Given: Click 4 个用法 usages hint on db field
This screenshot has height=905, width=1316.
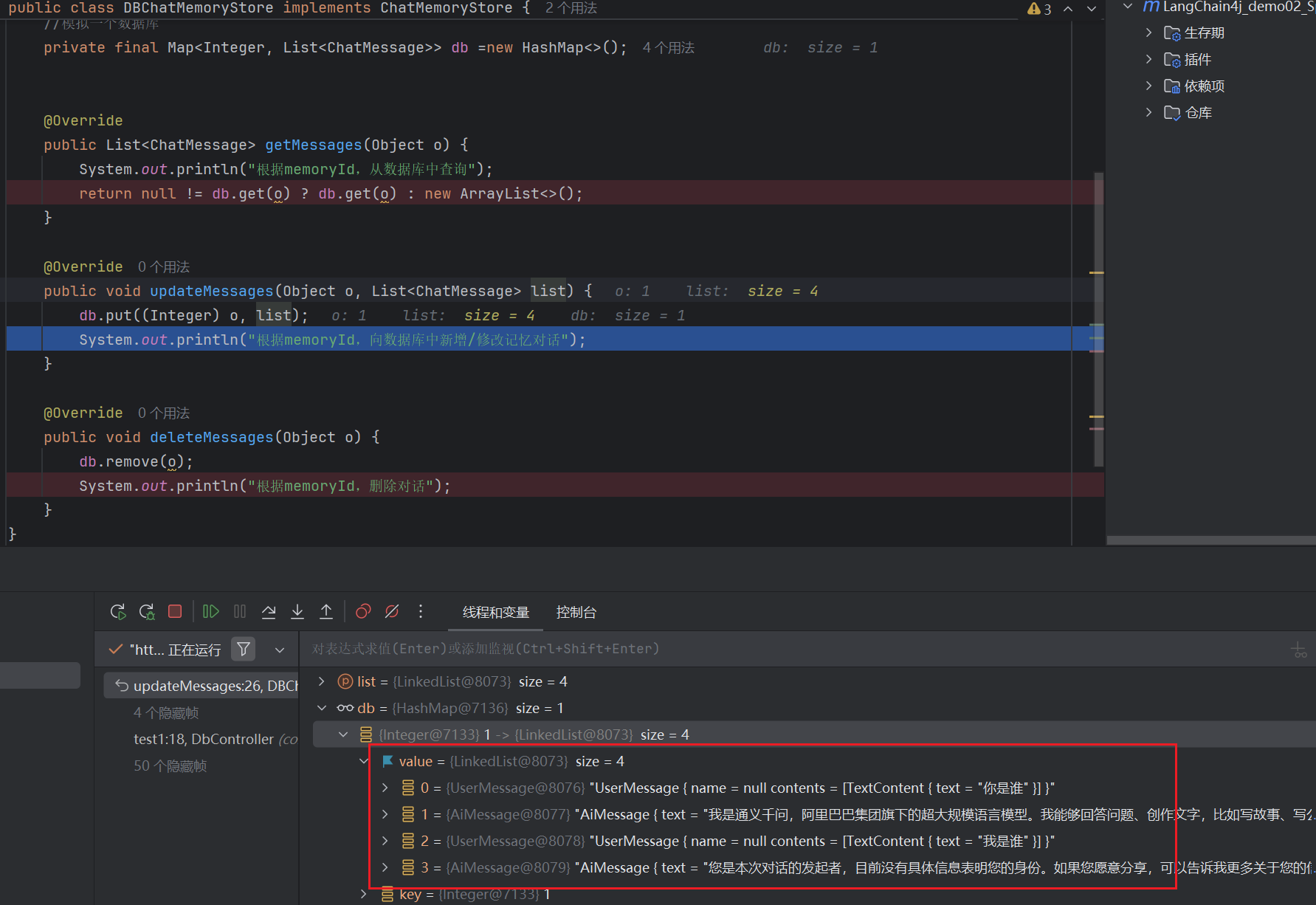Looking at the screenshot, I should pyautogui.click(x=669, y=48).
